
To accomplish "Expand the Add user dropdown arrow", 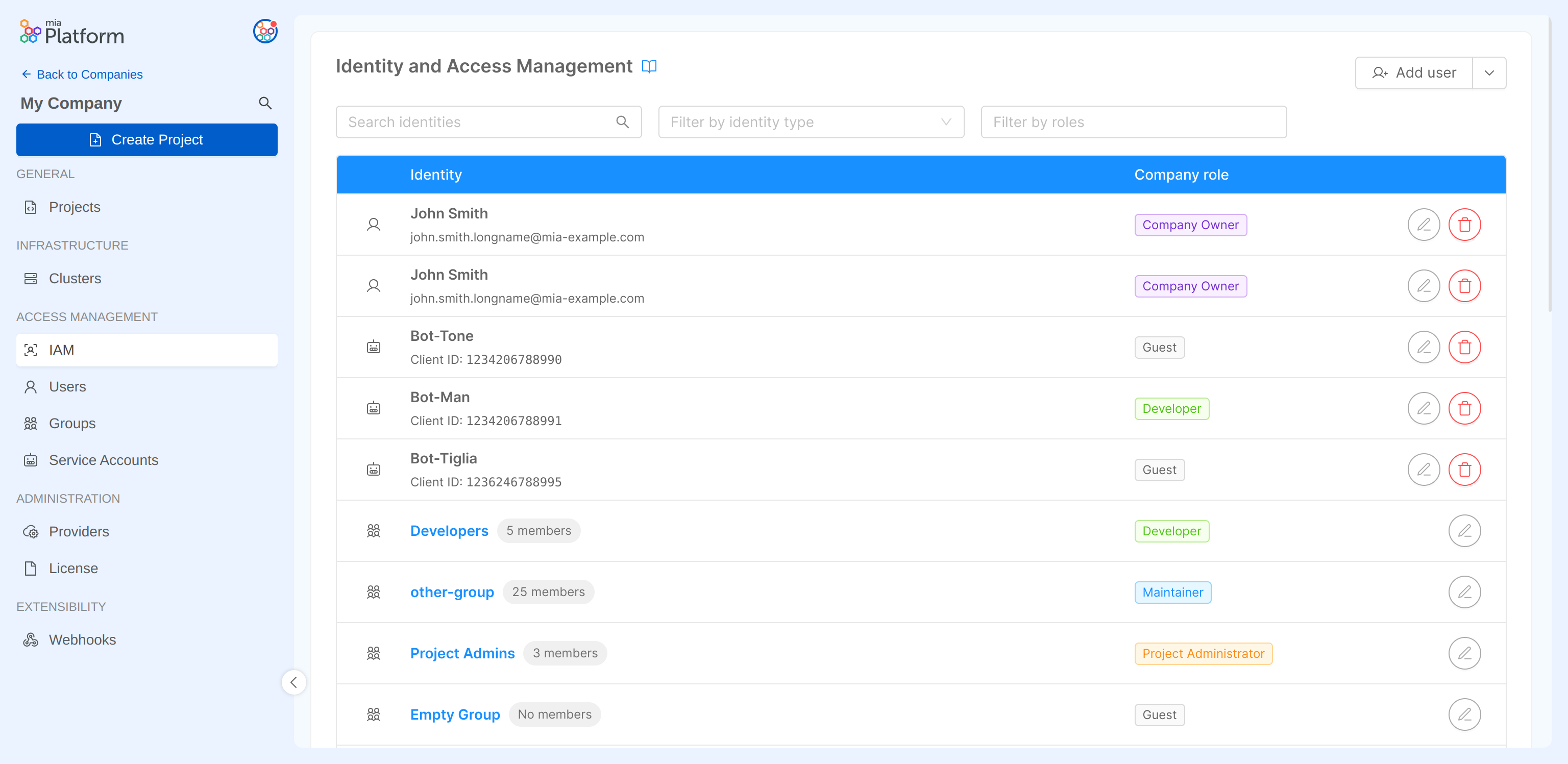I will [1489, 73].
